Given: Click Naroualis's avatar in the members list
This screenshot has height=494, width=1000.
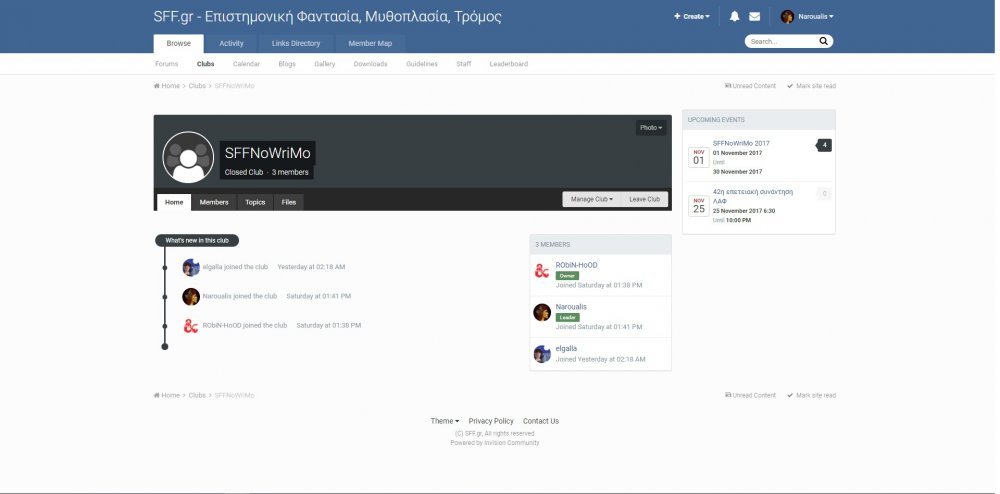Looking at the screenshot, I should (x=542, y=312).
